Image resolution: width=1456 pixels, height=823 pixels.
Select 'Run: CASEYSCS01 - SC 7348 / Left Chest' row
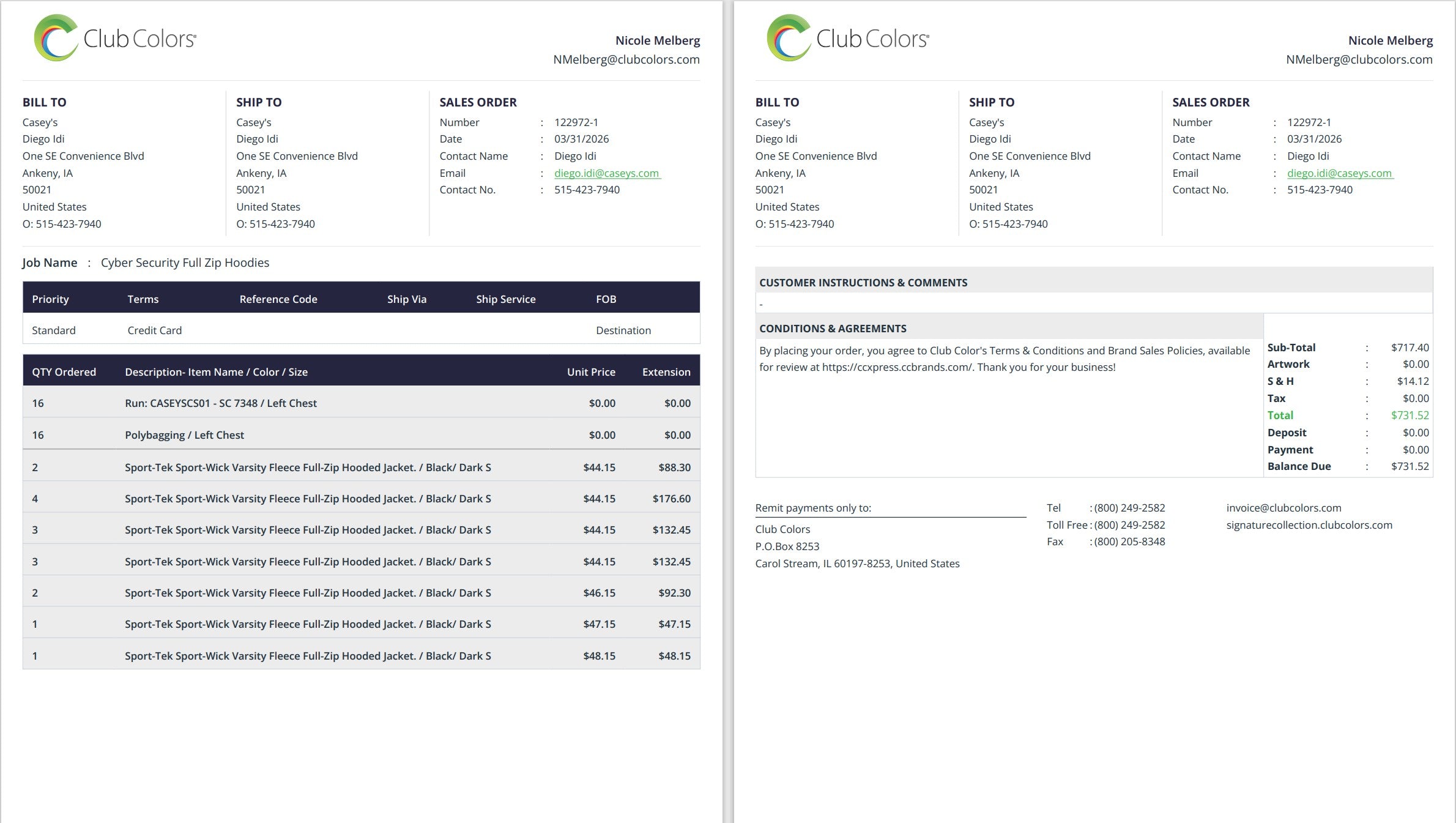(x=362, y=403)
